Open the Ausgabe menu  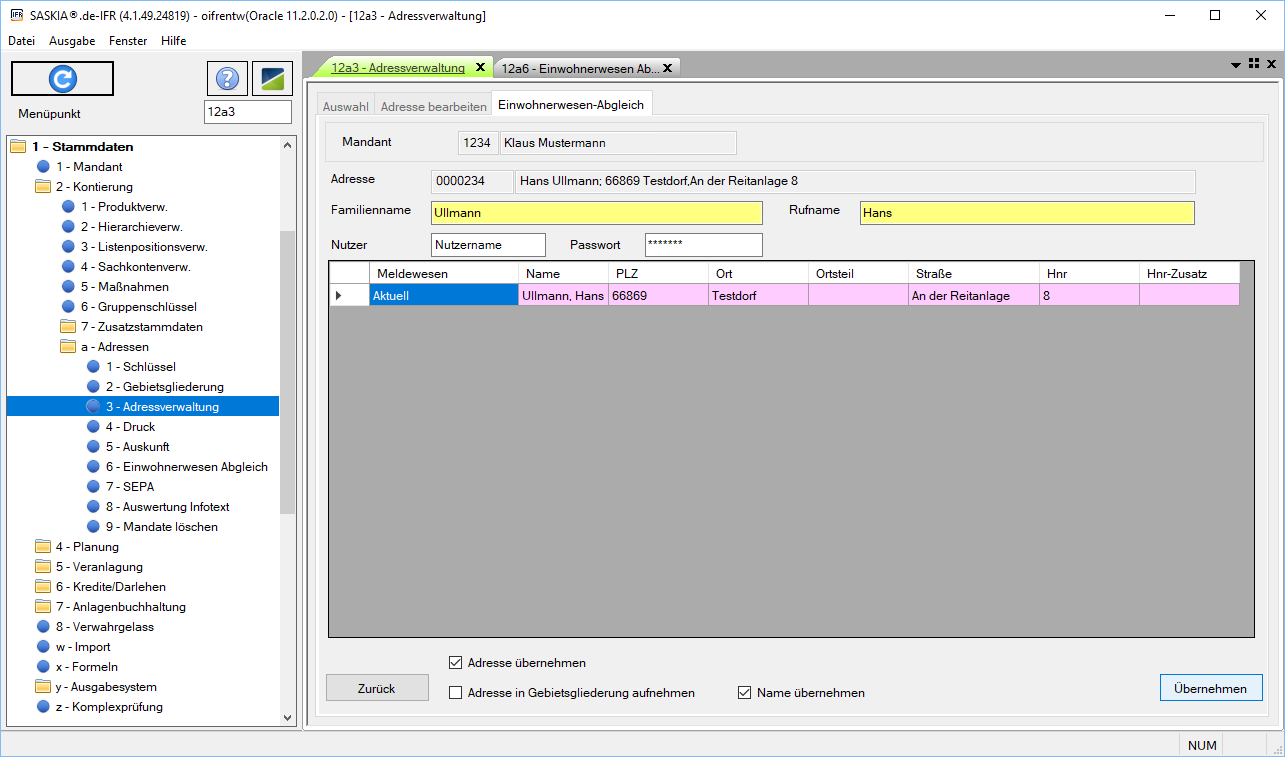[x=72, y=41]
